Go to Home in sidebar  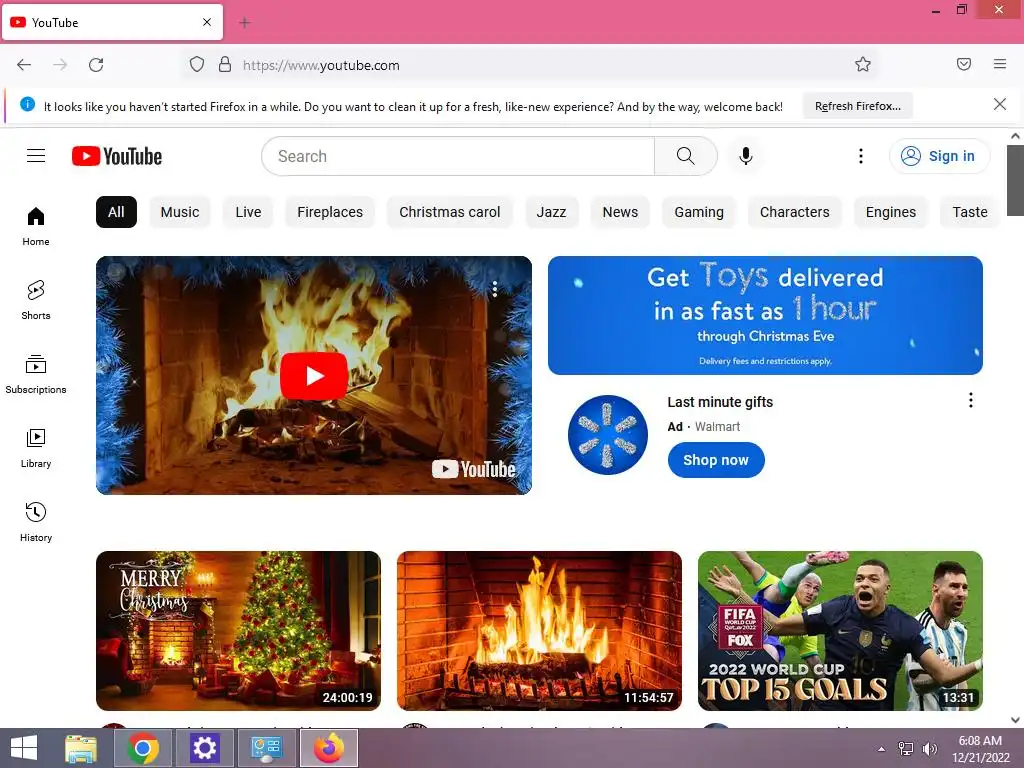(36, 226)
